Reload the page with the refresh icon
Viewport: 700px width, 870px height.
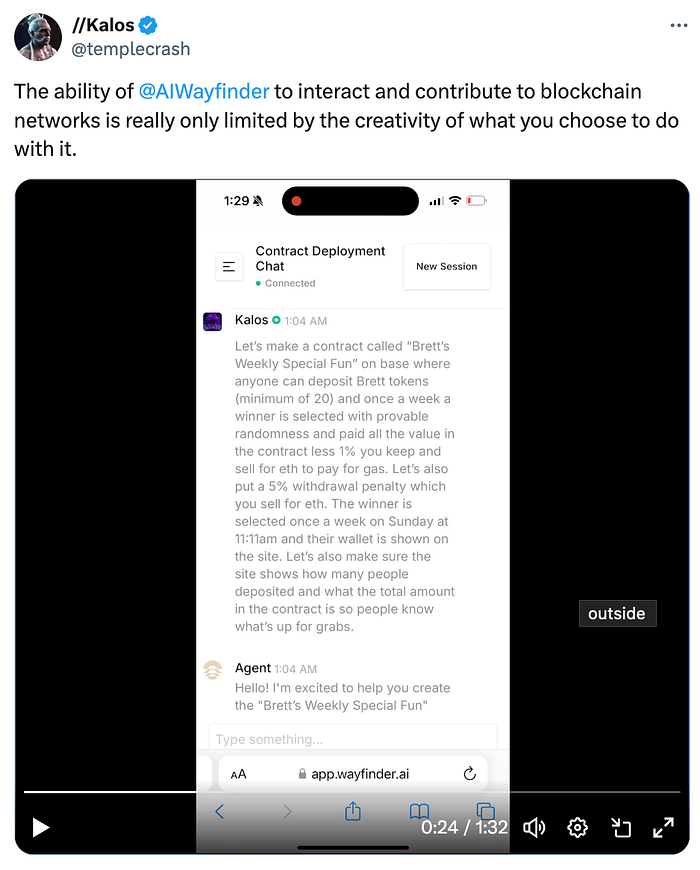click(469, 773)
